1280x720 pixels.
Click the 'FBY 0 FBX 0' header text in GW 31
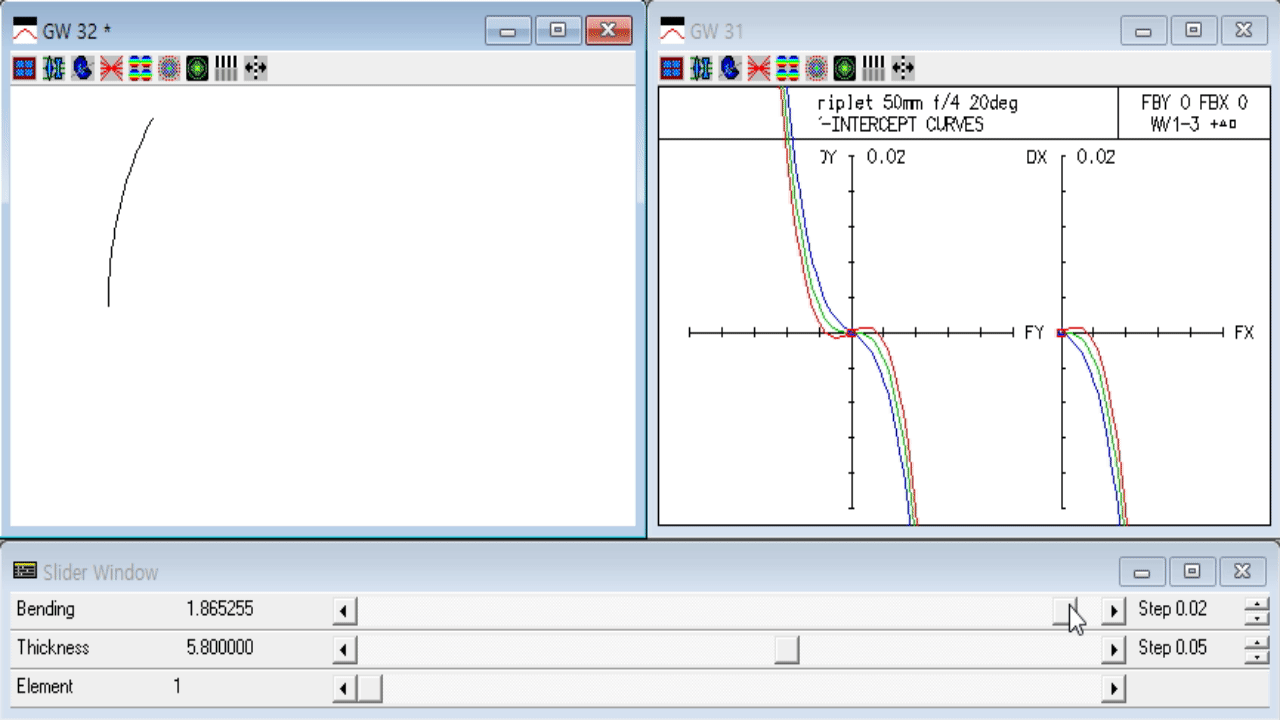click(x=1194, y=103)
